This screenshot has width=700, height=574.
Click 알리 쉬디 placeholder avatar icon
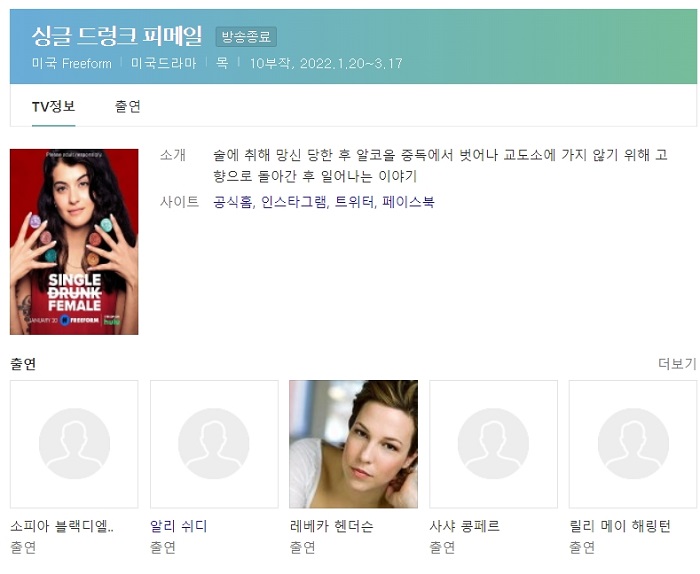pos(214,443)
